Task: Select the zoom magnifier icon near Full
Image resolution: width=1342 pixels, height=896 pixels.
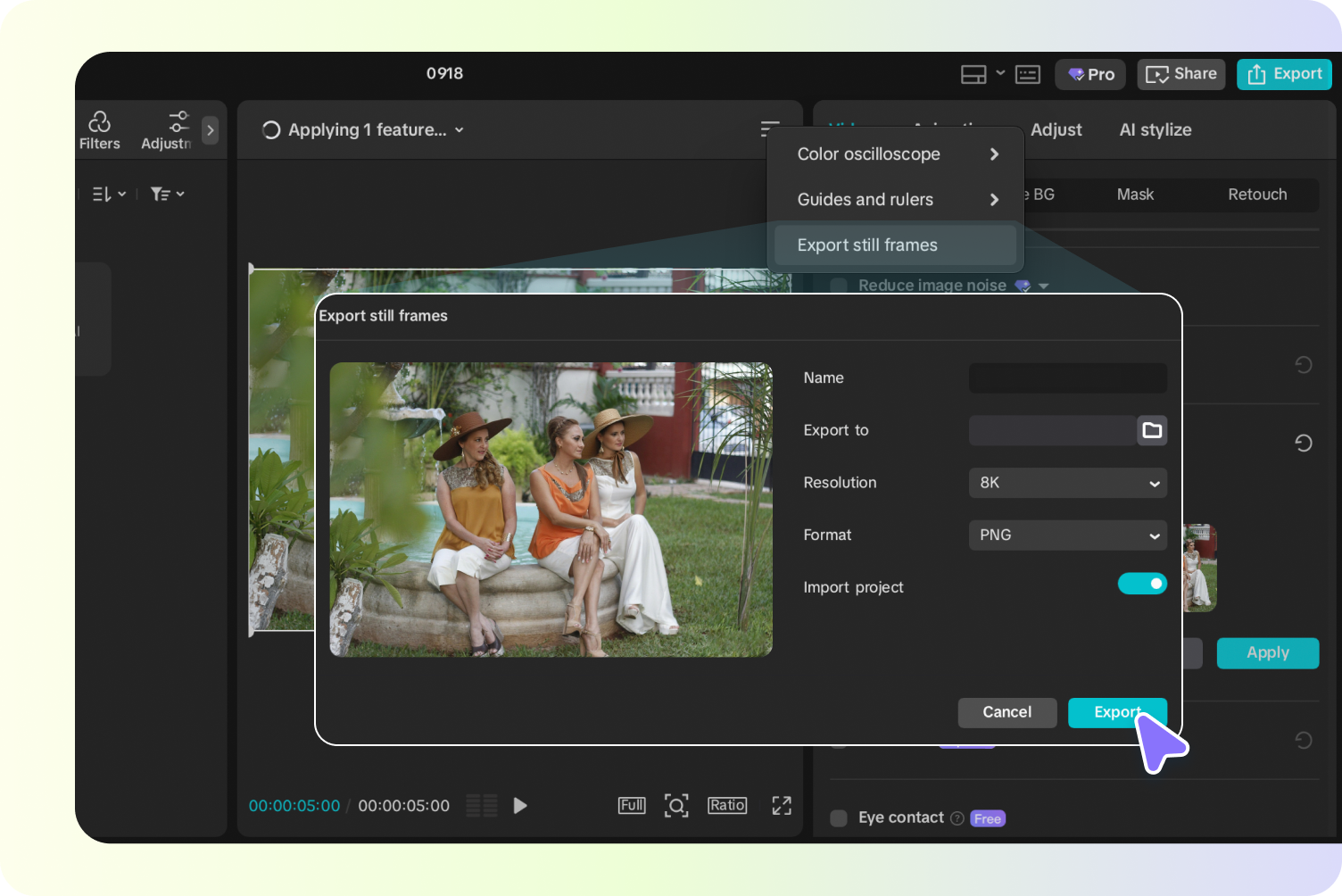Action: tap(676, 805)
